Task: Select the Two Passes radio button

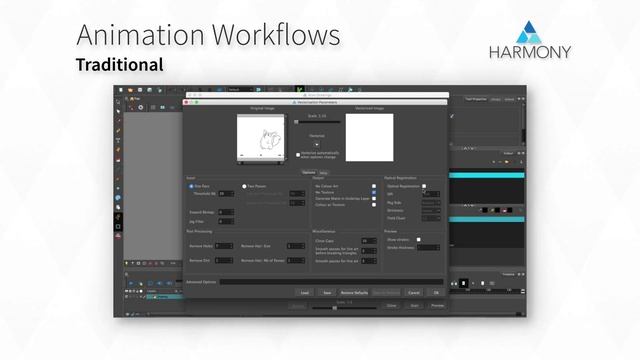Action: pyautogui.click(x=244, y=186)
